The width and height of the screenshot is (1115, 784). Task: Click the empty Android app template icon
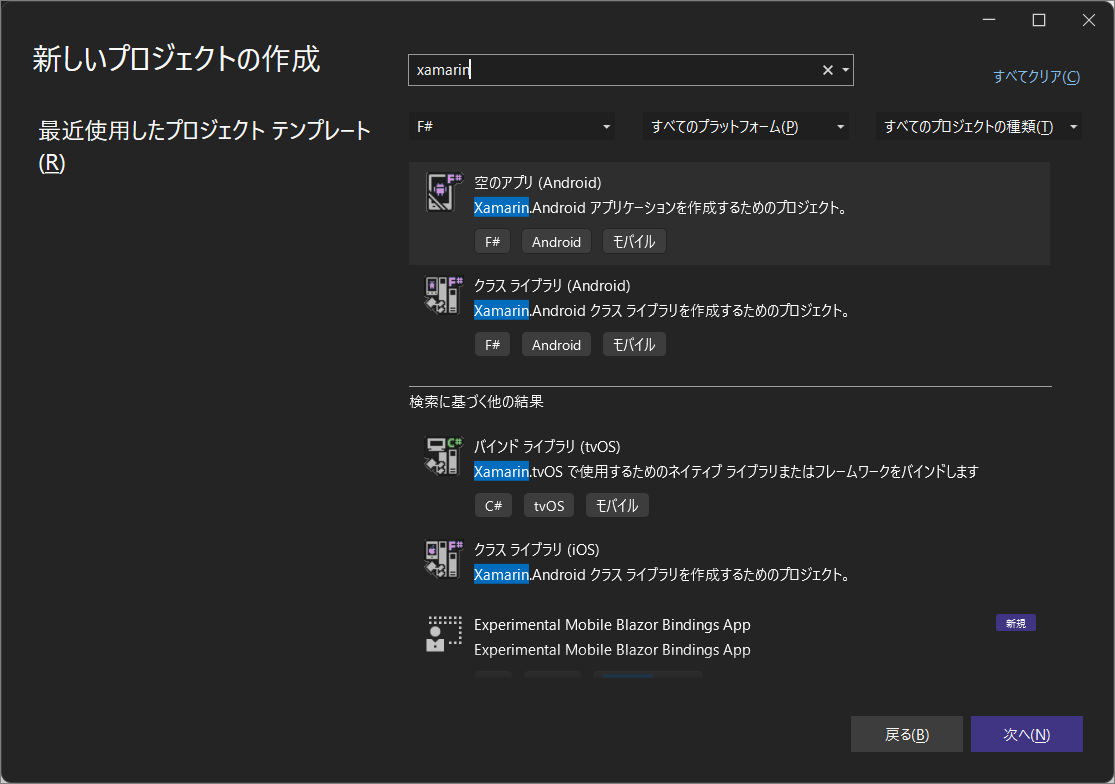[x=444, y=192]
